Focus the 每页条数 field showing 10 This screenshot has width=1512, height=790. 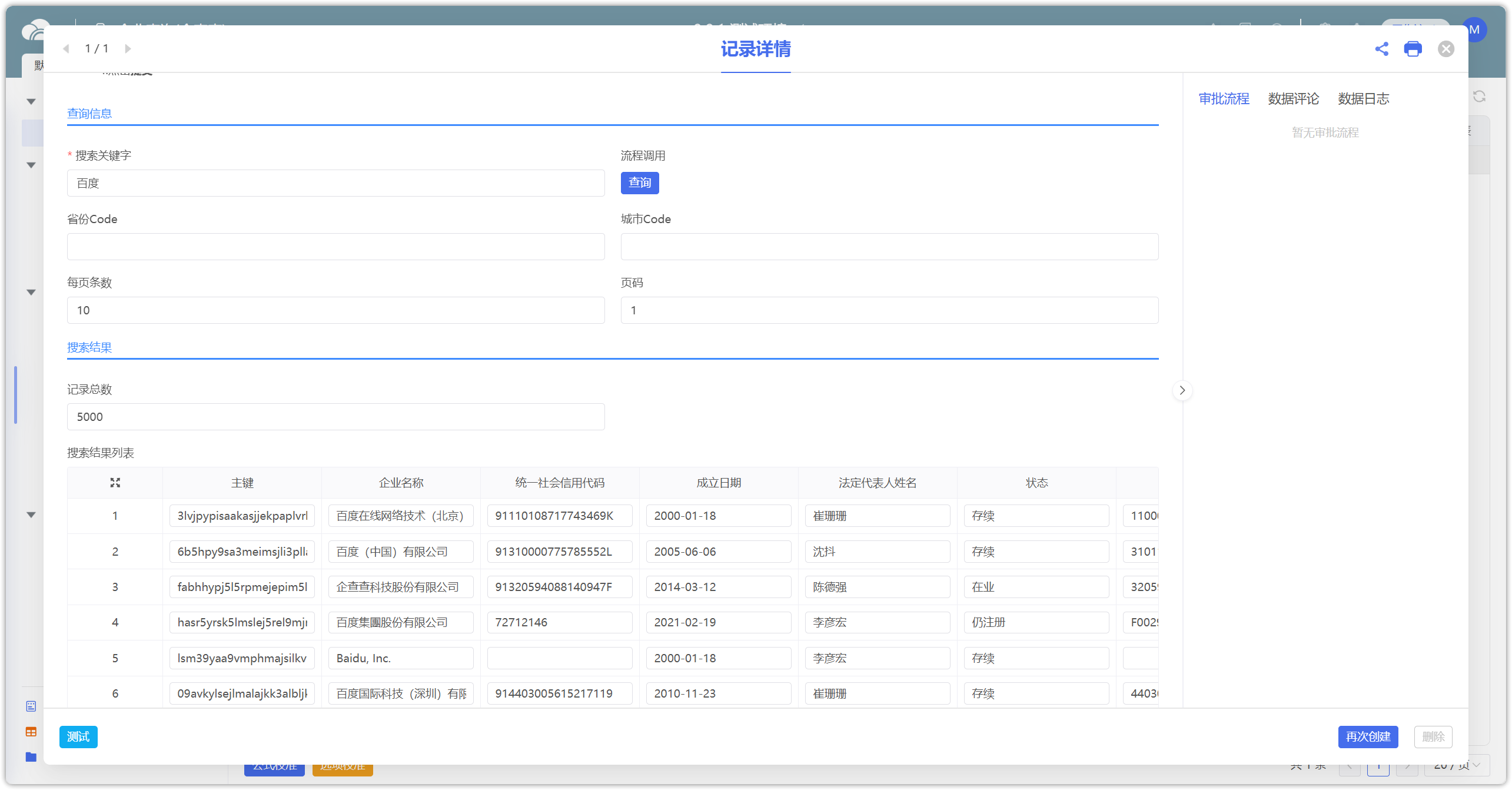pyautogui.click(x=335, y=310)
